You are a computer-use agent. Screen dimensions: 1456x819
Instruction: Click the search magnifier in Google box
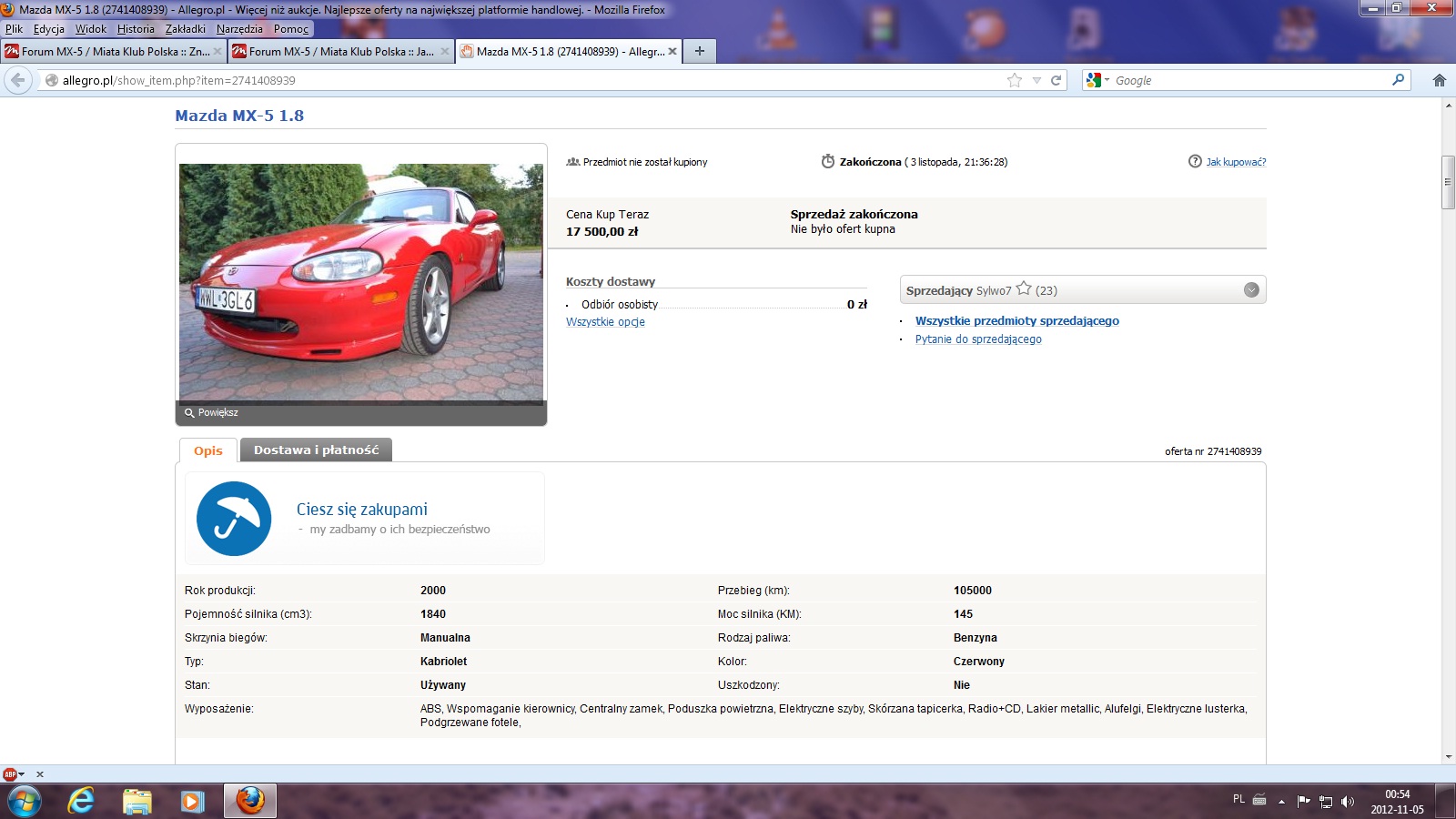[1399, 80]
